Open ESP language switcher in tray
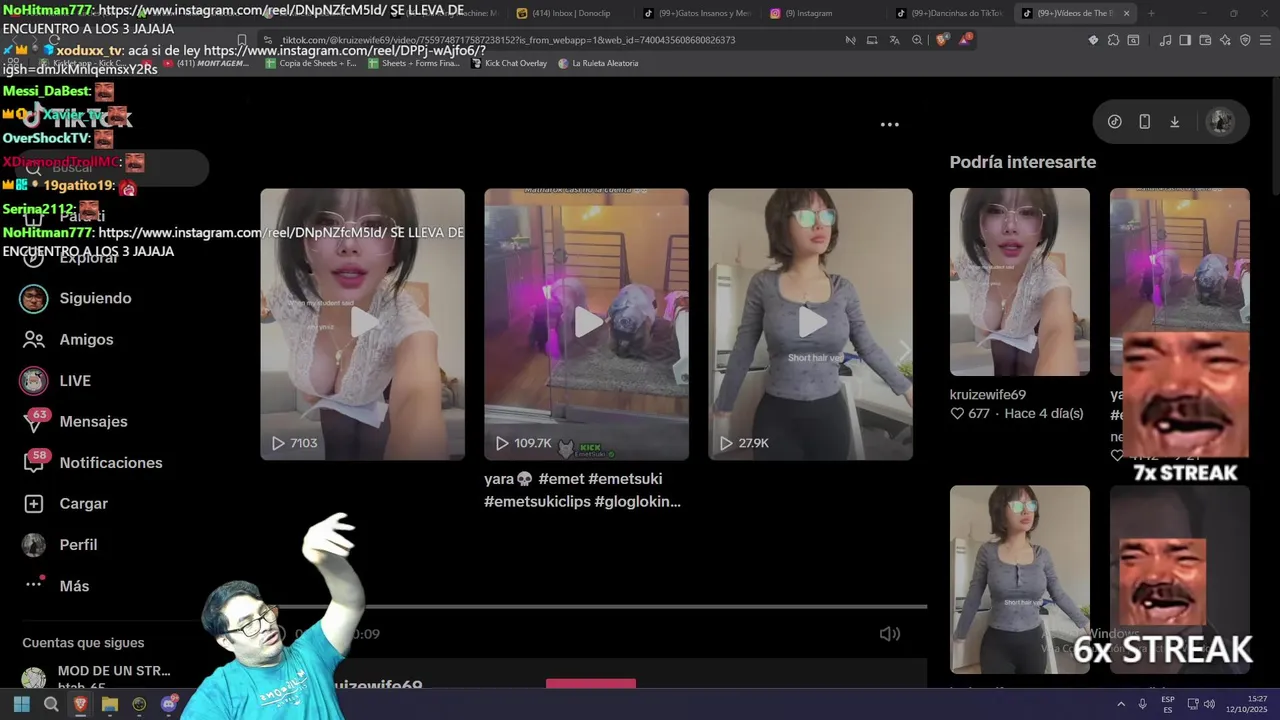The height and width of the screenshot is (720, 1280). coord(1168,704)
